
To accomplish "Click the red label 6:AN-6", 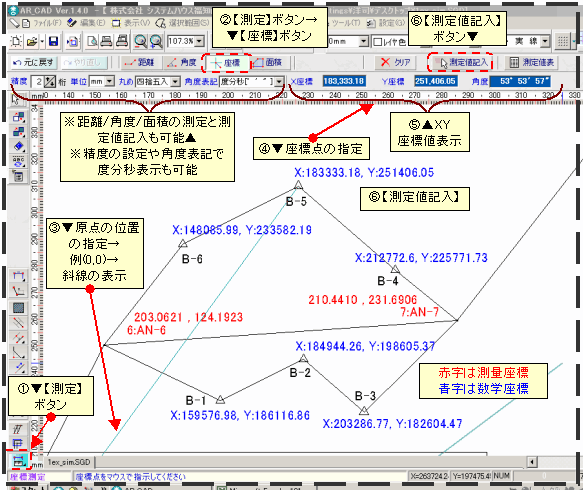I will pyautogui.click(x=146, y=330).
